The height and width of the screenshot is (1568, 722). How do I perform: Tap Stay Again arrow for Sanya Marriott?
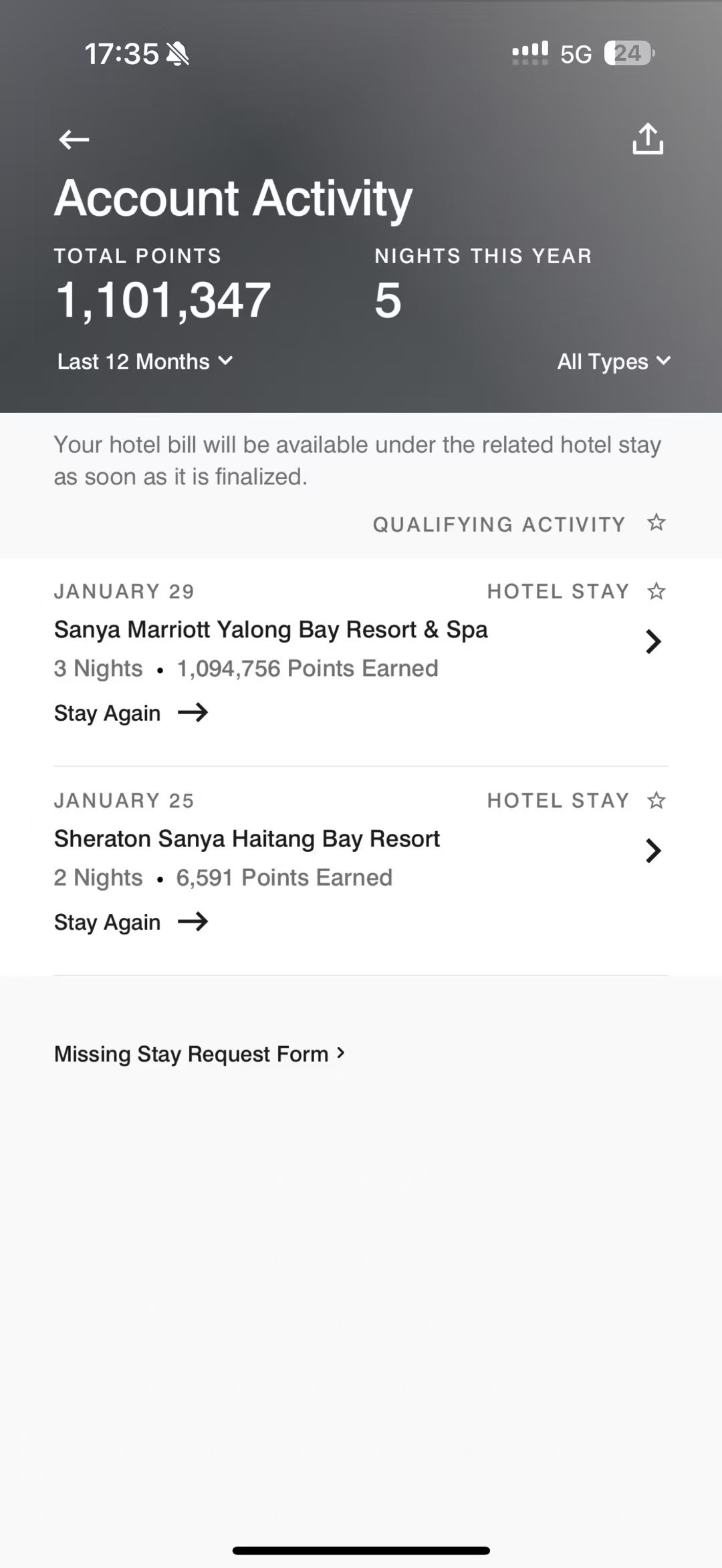tap(193, 713)
